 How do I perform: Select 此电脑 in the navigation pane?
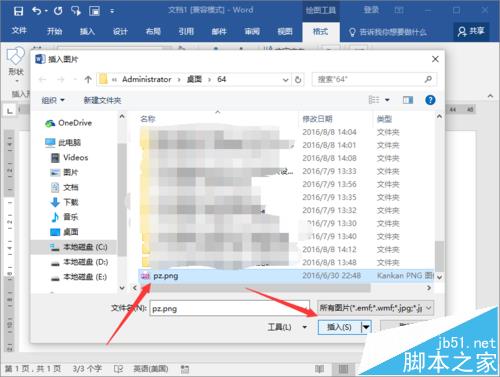(x=63, y=143)
